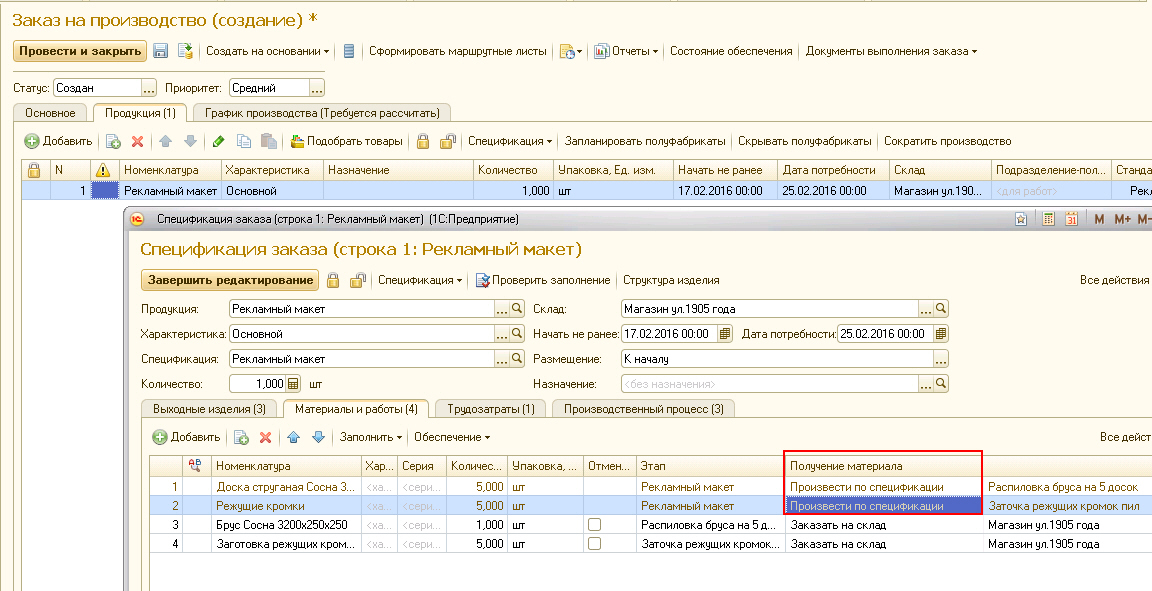1152x591 pixels.
Task: Click the open padlock icon in Продукция toolbar
Action: [447, 141]
